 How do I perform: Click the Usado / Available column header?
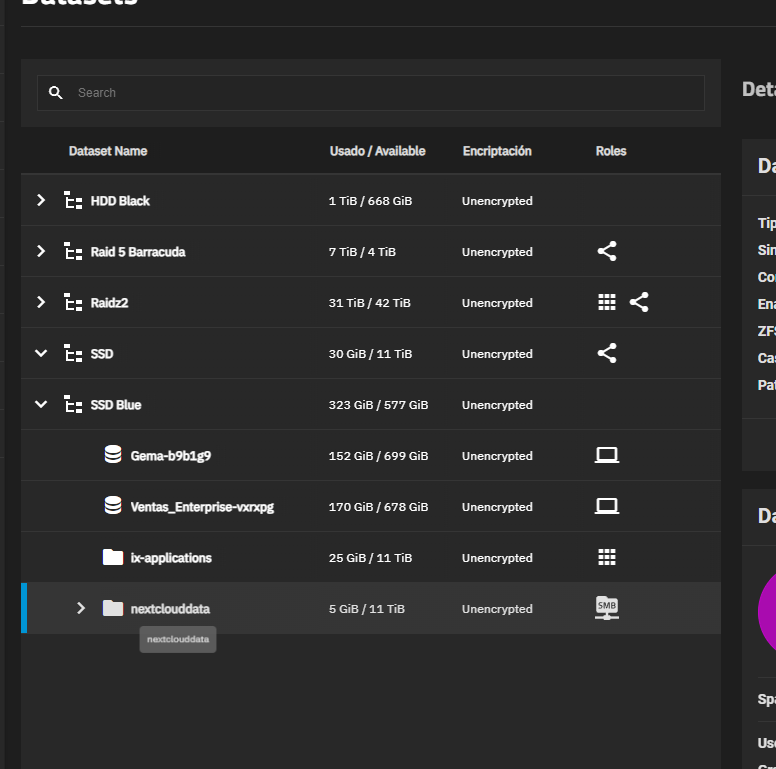(378, 151)
